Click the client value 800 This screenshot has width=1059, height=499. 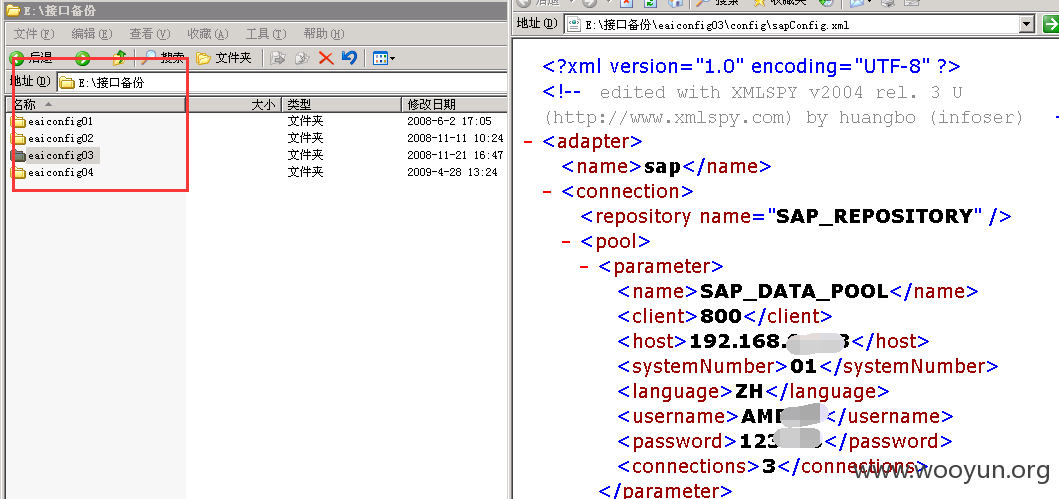coord(721,316)
